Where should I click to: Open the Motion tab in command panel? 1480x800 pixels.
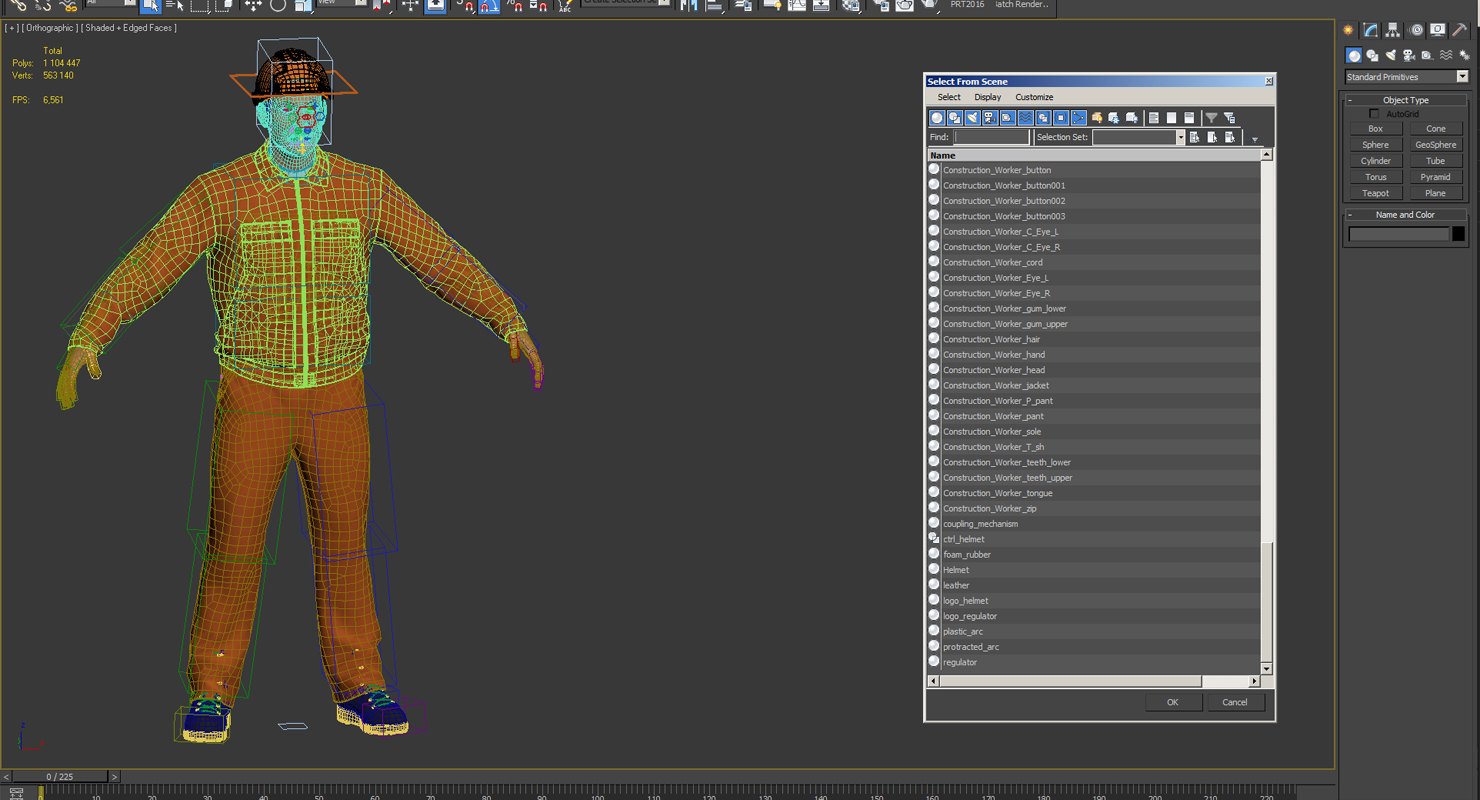click(1417, 30)
